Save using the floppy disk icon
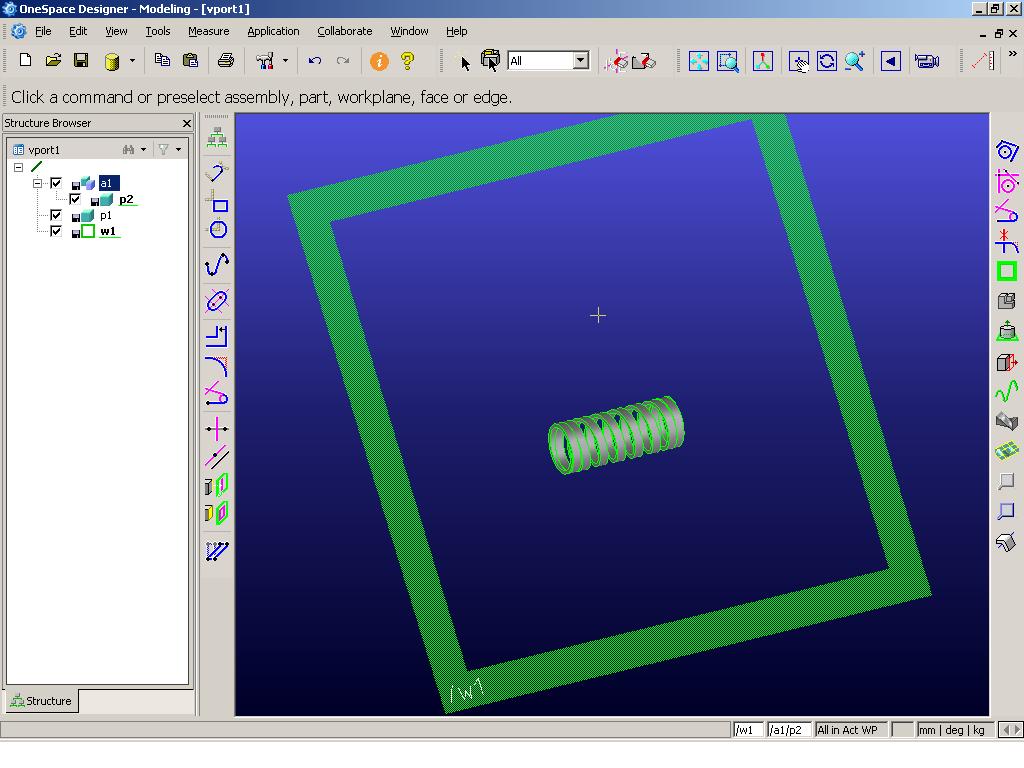Viewport: 1024px width, 768px height. click(81, 61)
